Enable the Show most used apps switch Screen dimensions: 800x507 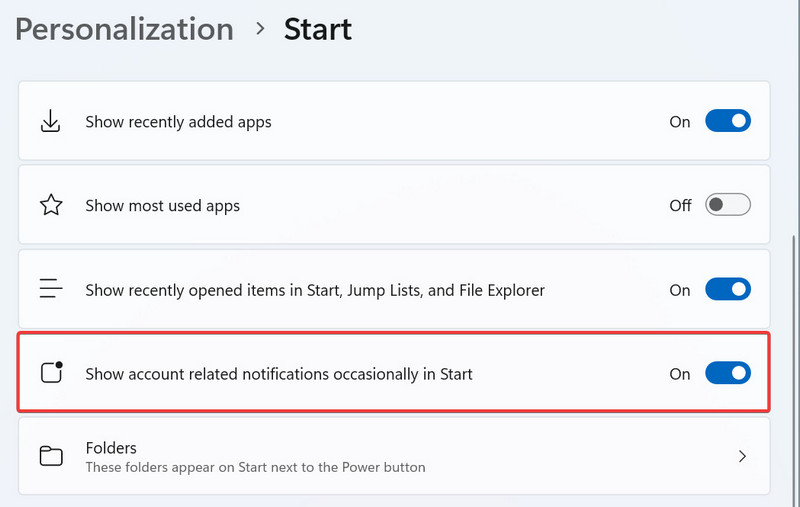727,206
